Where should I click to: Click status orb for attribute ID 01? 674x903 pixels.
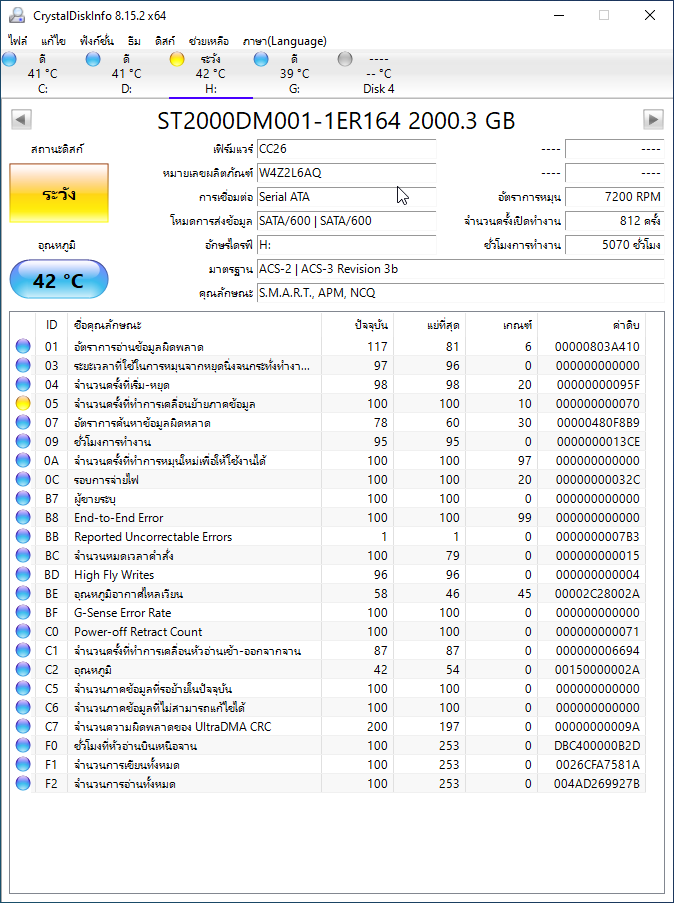23,347
